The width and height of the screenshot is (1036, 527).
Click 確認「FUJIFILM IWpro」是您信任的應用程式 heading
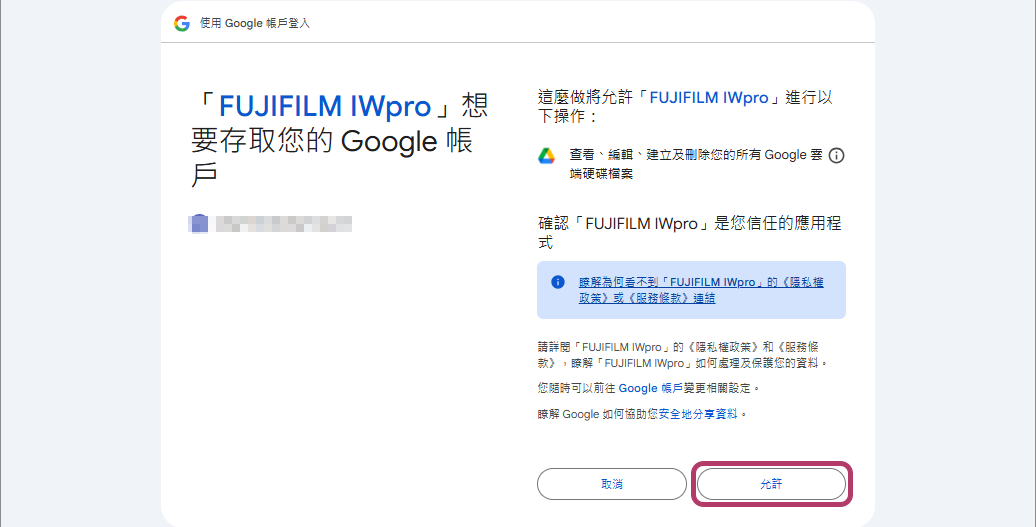pos(690,232)
